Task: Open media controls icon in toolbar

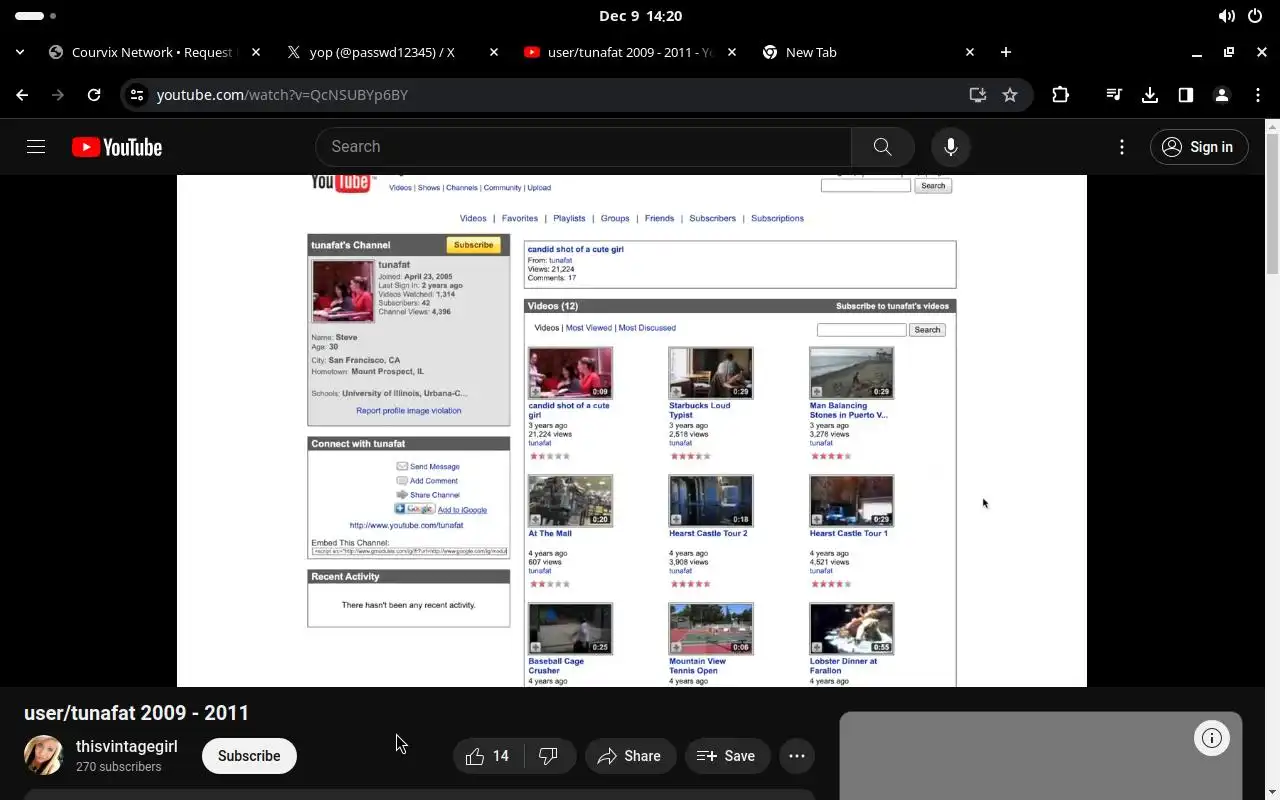Action: coord(1114,95)
